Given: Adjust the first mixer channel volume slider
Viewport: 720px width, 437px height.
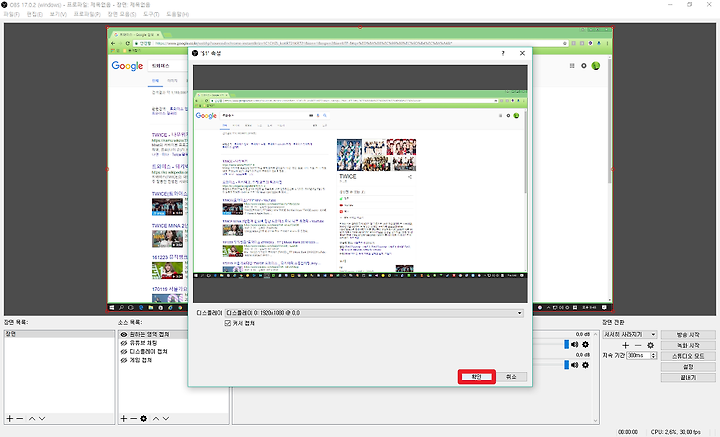Looking at the screenshot, I should click(567, 344).
